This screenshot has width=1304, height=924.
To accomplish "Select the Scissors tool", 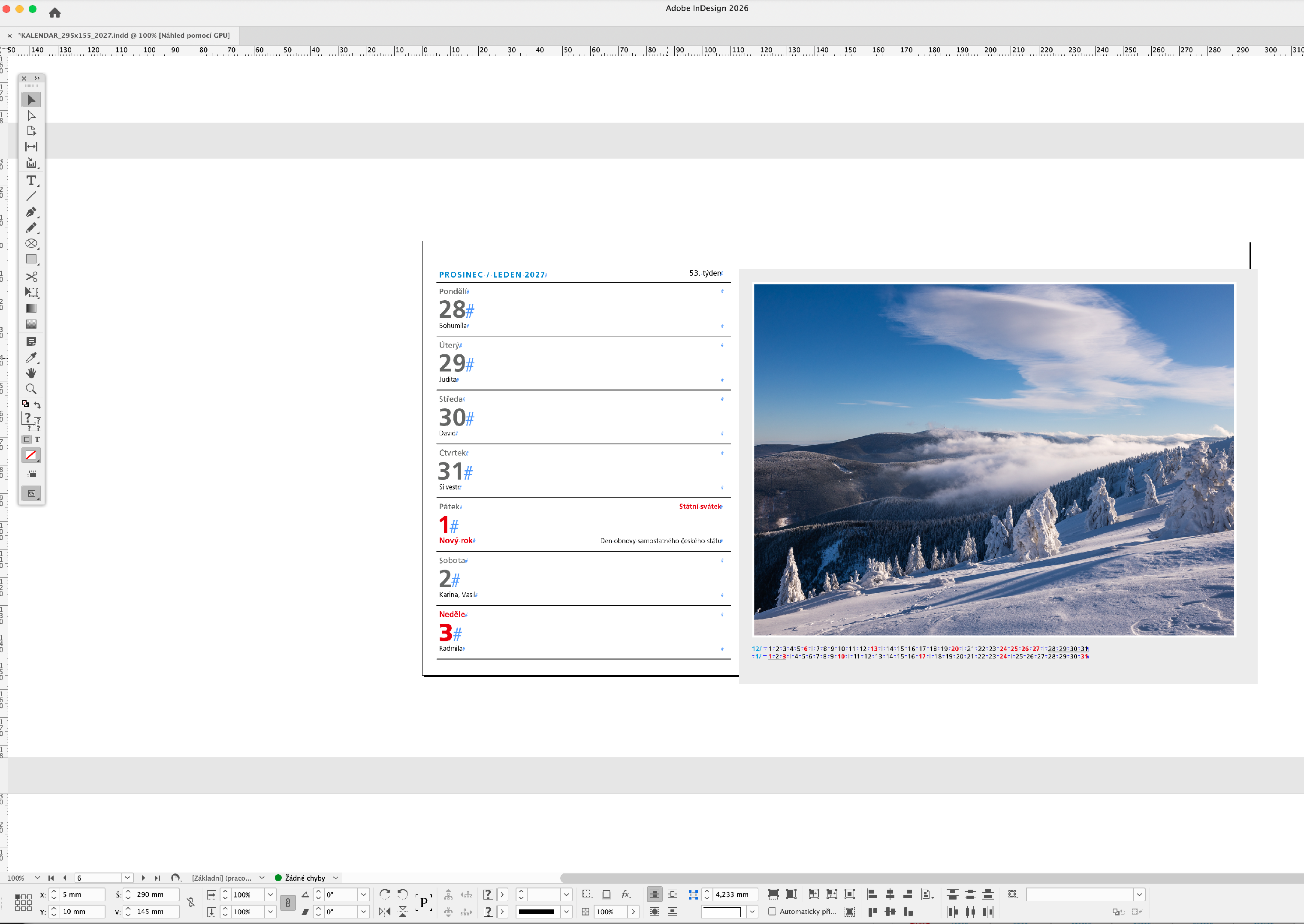I will [31, 277].
